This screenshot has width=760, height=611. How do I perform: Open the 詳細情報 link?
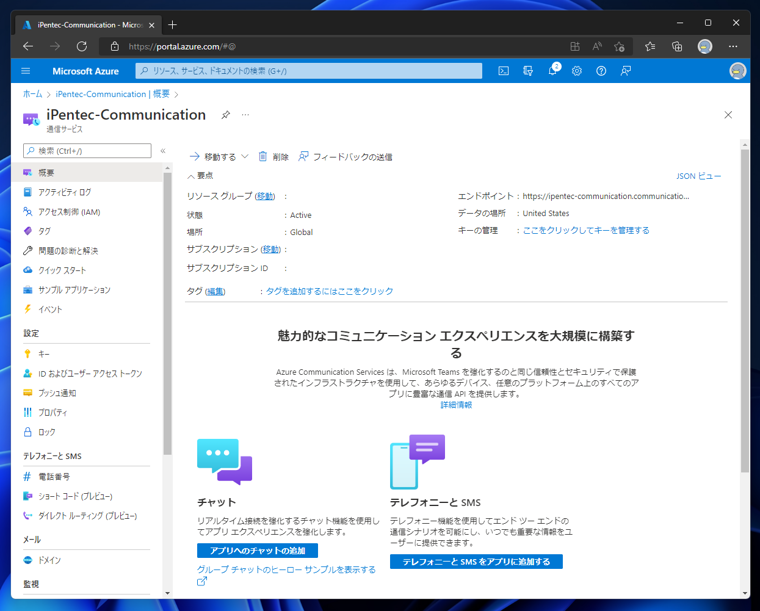coord(456,405)
